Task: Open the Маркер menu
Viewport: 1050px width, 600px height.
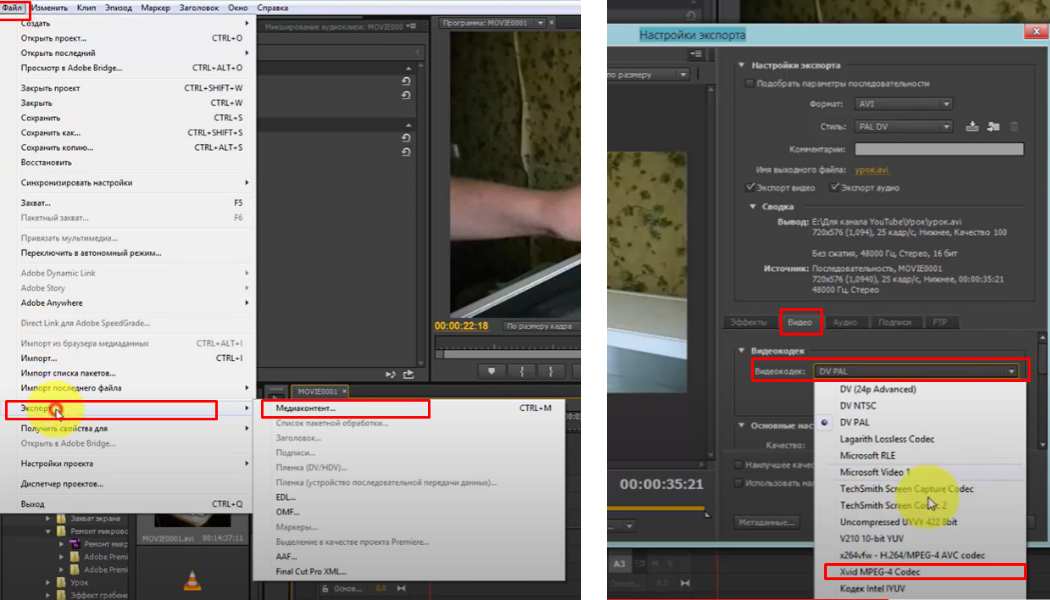Action: tap(155, 7)
